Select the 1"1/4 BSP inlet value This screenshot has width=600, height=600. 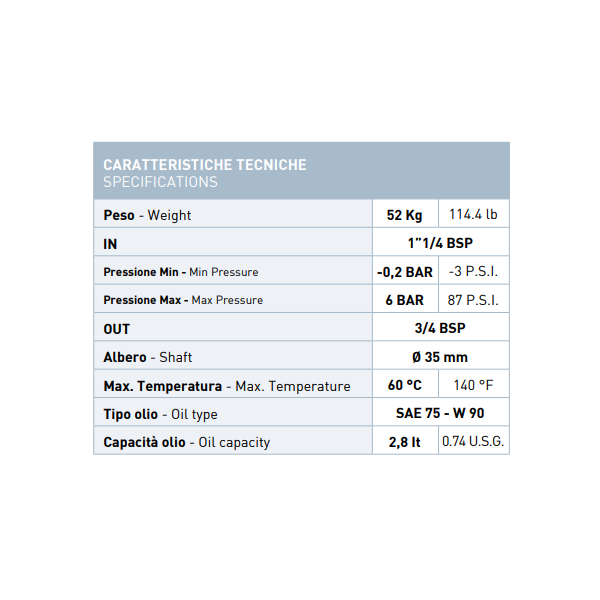pos(439,243)
